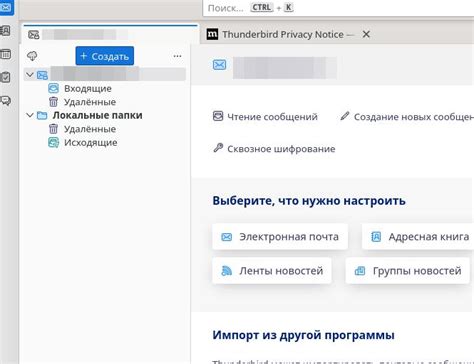Click the inbox icon beside Чтение сообщений
Image resolution: width=474 pixels, height=364 pixels.
pos(218,116)
